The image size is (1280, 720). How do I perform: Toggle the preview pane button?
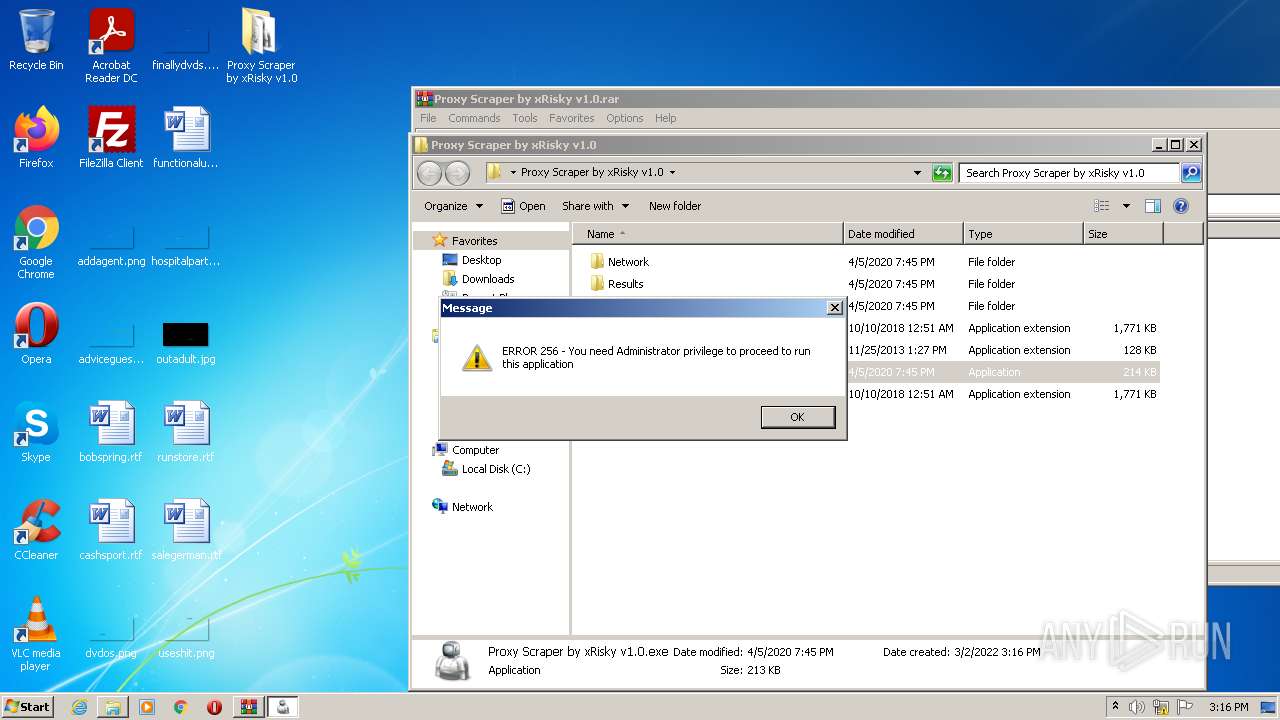coord(1152,206)
